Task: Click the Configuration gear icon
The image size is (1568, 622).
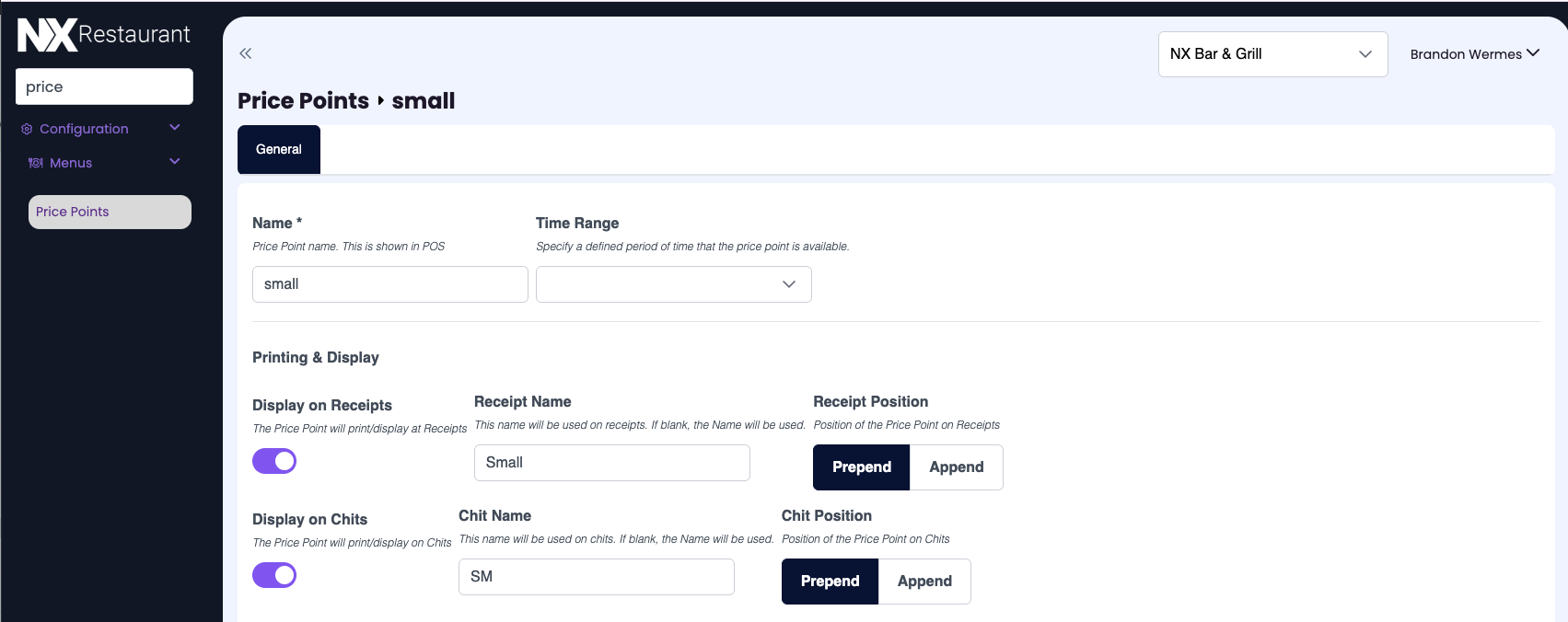Action: pyautogui.click(x=27, y=129)
